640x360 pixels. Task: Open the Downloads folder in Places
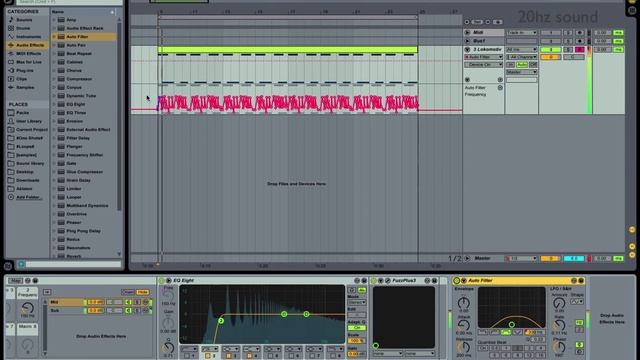click(x=28, y=180)
